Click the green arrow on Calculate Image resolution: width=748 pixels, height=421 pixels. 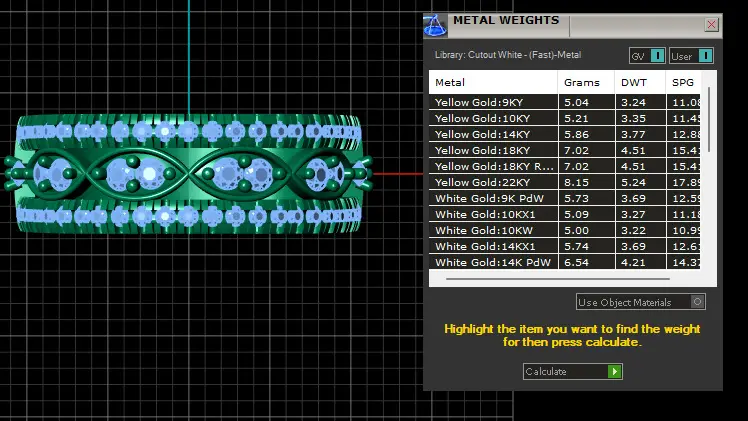[614, 371]
